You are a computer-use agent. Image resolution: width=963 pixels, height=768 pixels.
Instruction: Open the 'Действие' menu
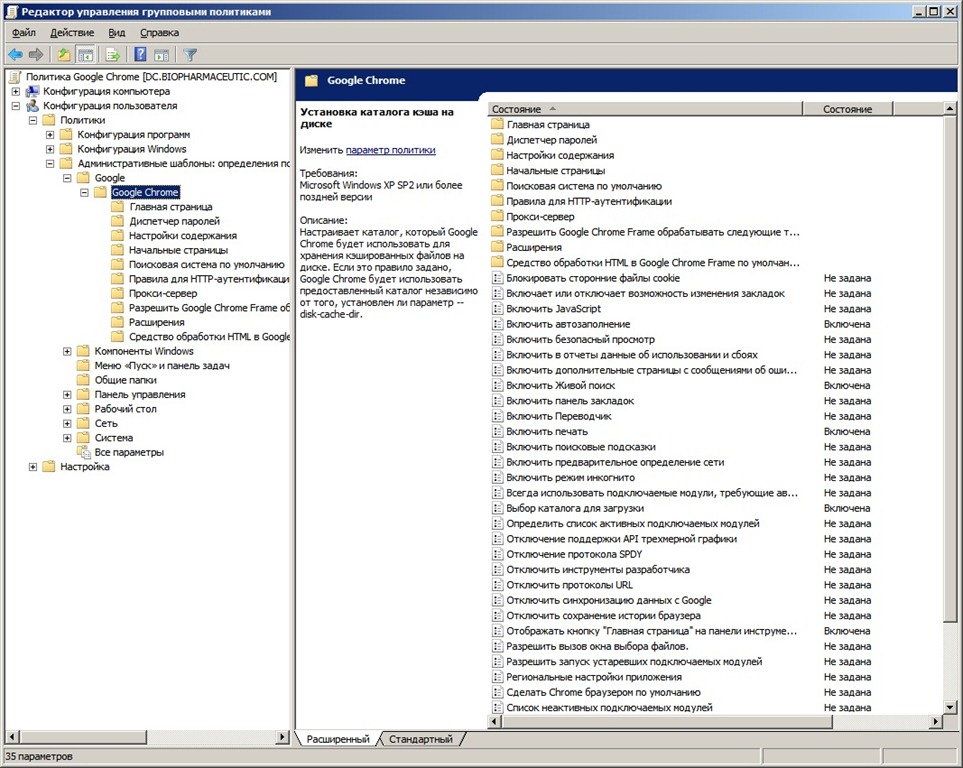(x=72, y=33)
